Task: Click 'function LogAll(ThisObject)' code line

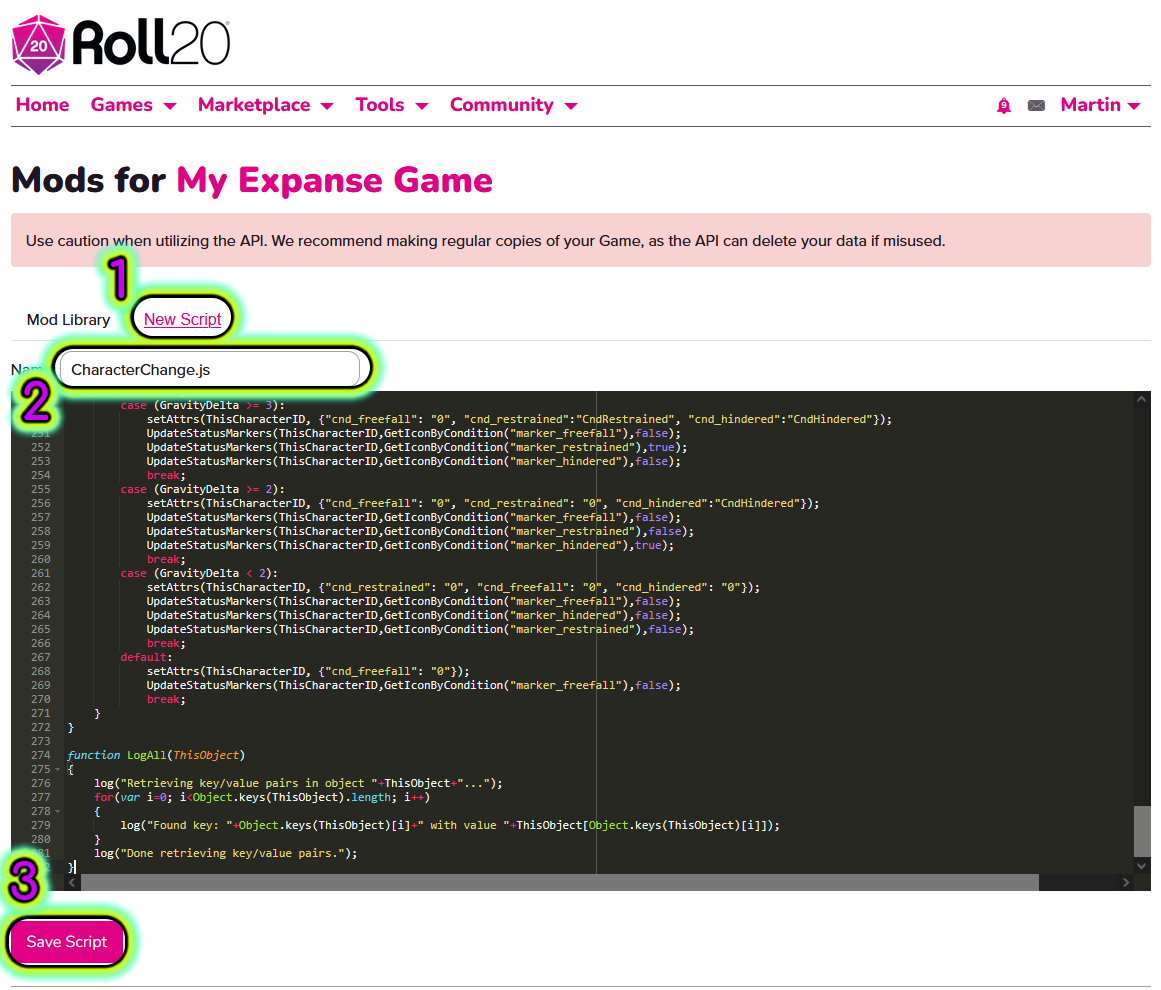Action: pos(155,755)
